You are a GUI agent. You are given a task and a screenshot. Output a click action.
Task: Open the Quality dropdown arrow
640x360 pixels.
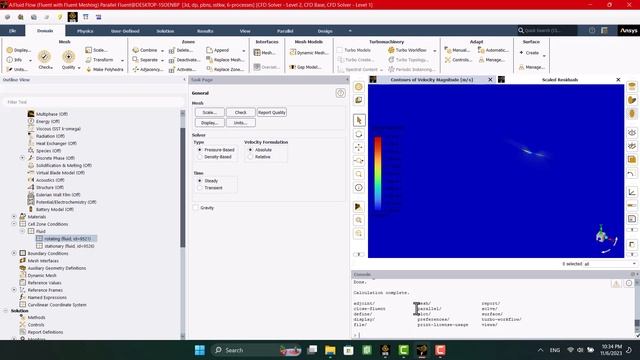coord(79,68)
